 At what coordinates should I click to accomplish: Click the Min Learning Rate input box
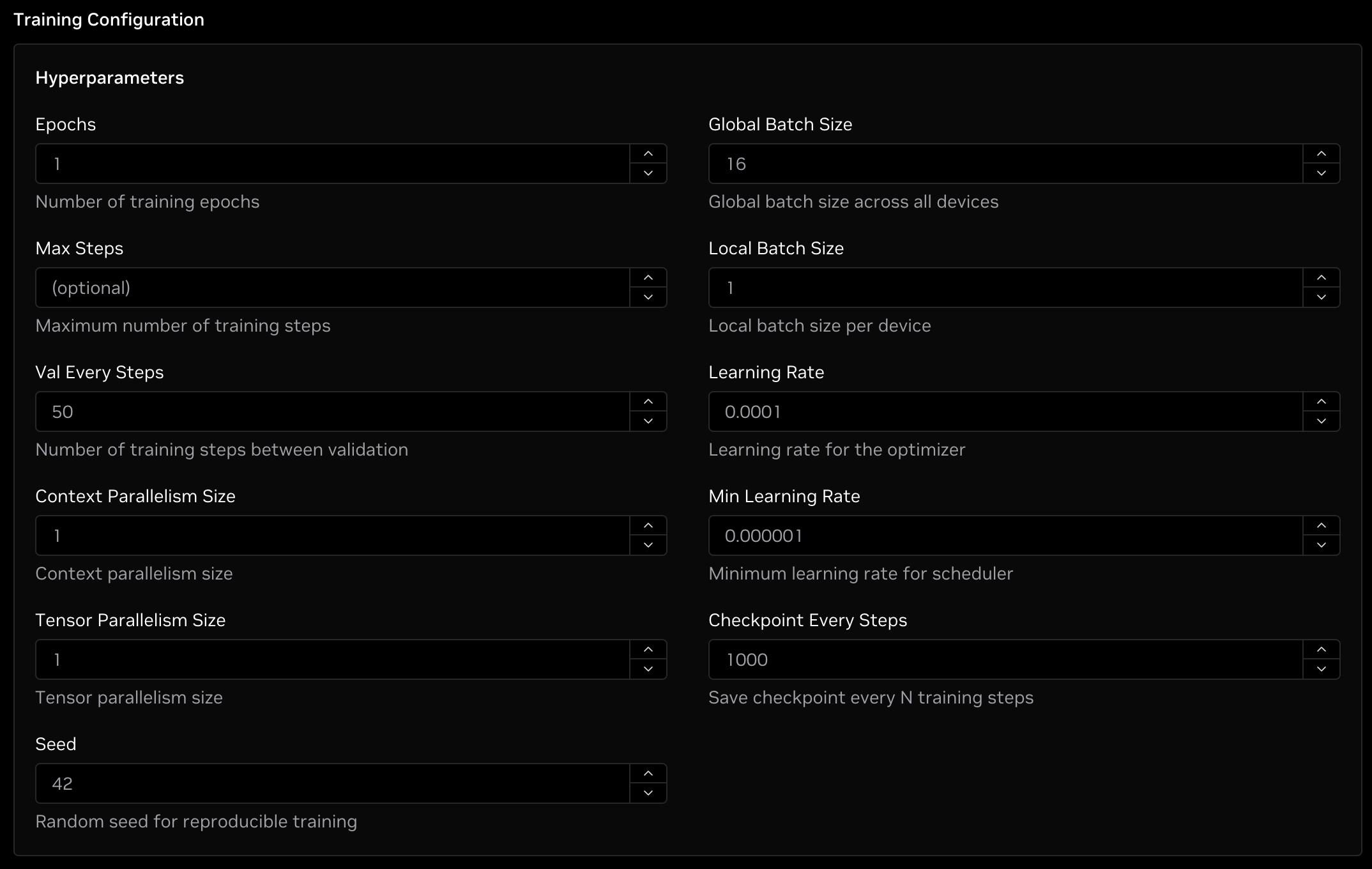pos(1005,535)
